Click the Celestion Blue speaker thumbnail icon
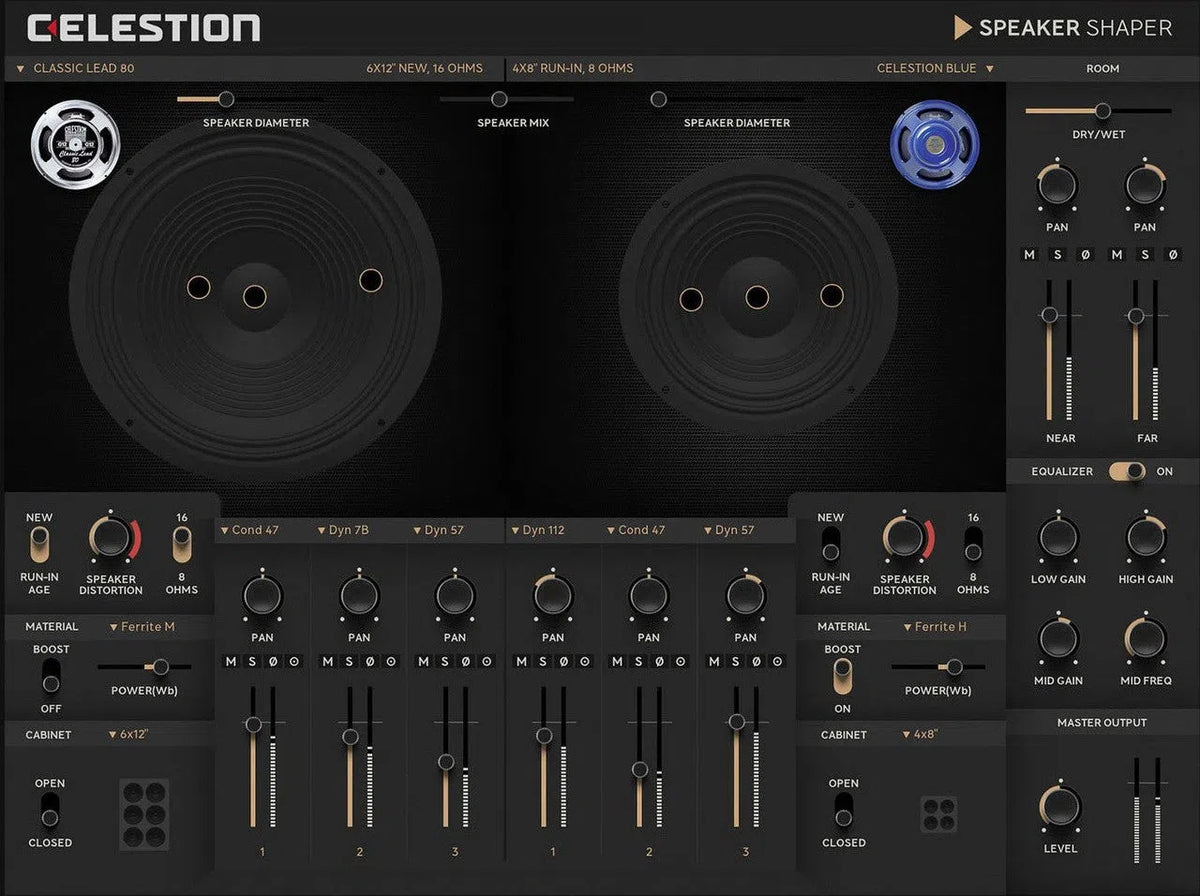This screenshot has width=1200, height=896. (934, 143)
